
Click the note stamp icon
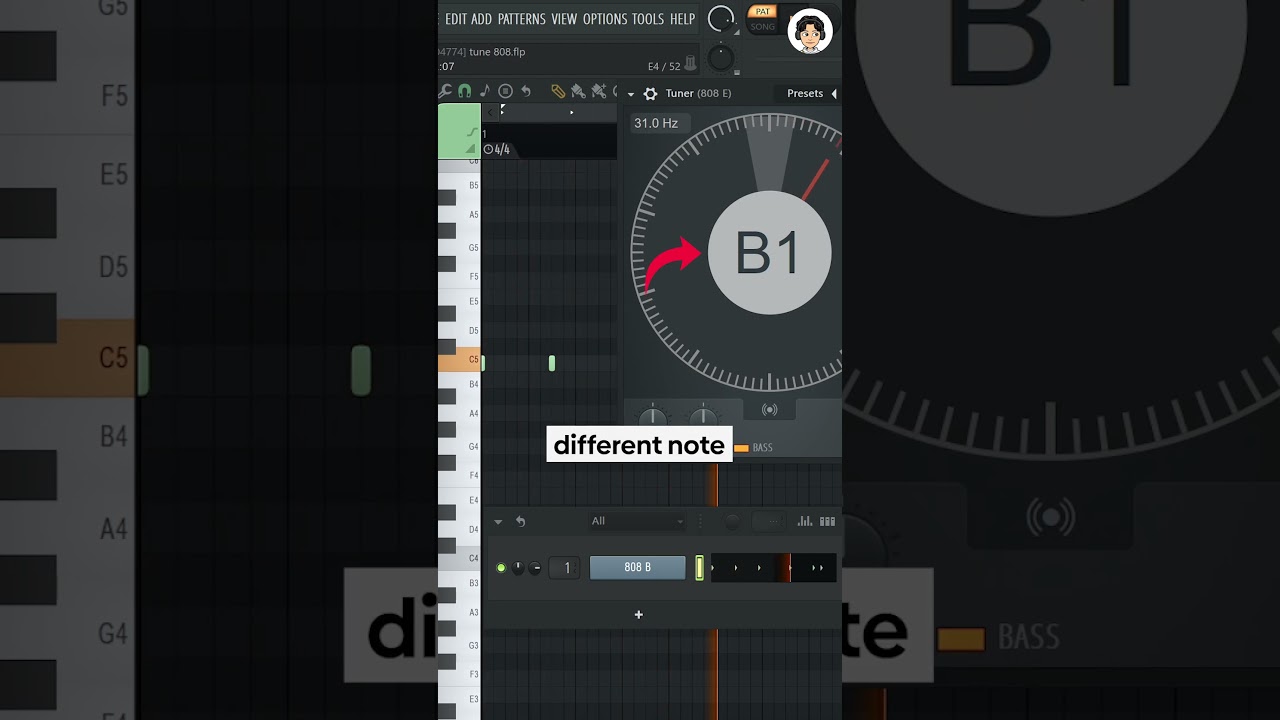pos(485,91)
